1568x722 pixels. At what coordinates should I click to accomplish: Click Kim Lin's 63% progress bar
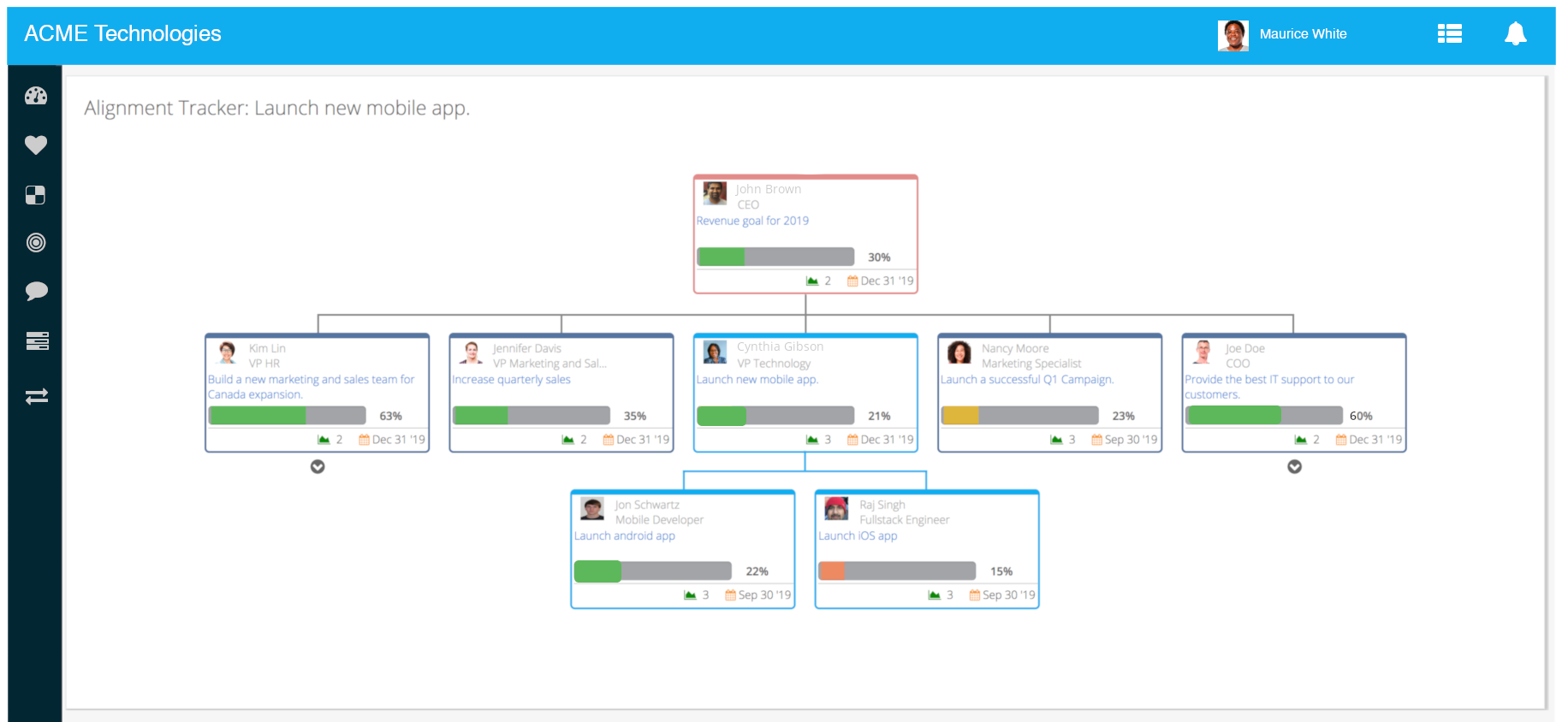(x=287, y=416)
